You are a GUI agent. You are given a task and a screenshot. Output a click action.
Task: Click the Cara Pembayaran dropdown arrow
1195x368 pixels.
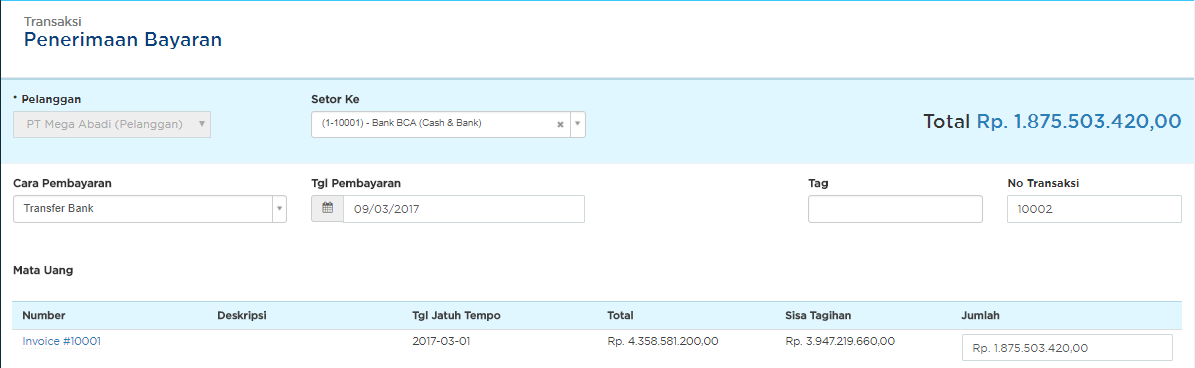pyautogui.click(x=279, y=209)
